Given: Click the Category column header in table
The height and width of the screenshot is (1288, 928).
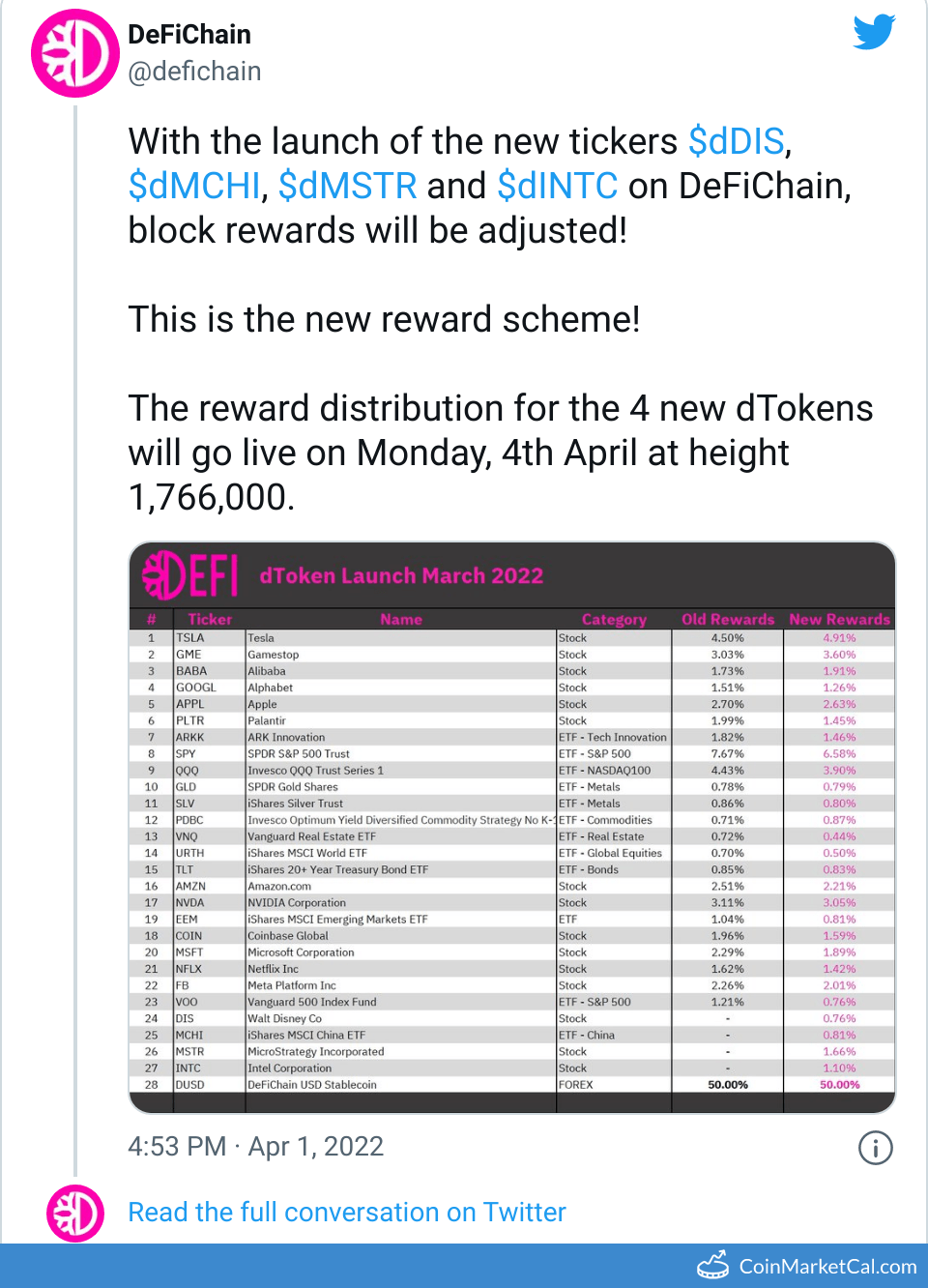Looking at the screenshot, I should click(x=614, y=620).
